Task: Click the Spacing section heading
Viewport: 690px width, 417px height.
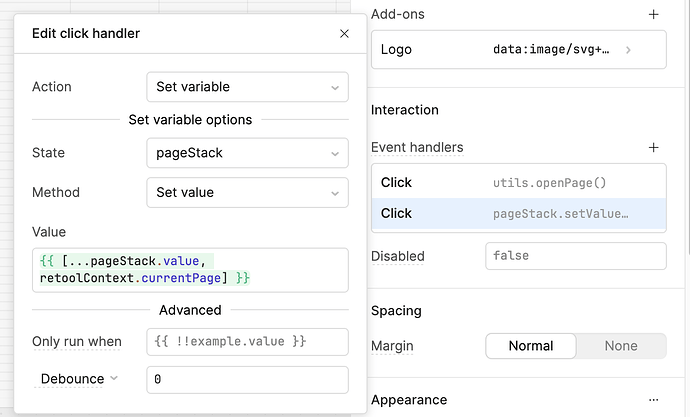Action: (396, 311)
